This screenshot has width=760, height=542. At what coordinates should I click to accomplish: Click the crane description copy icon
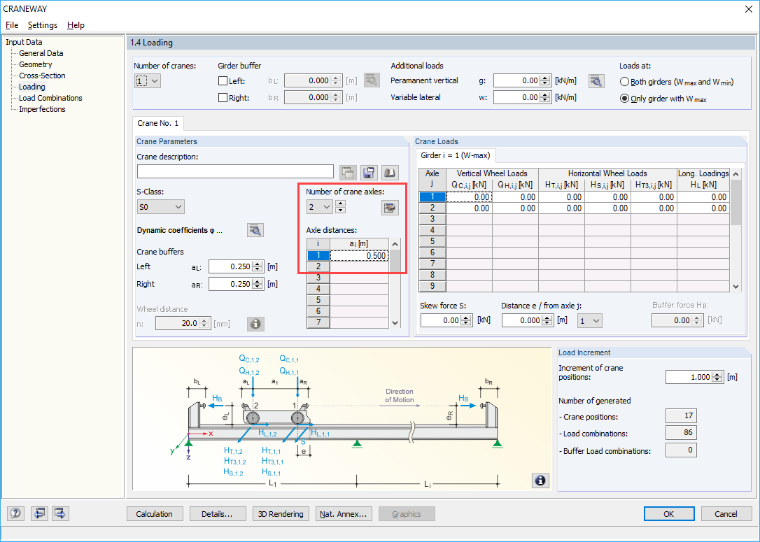(348, 172)
